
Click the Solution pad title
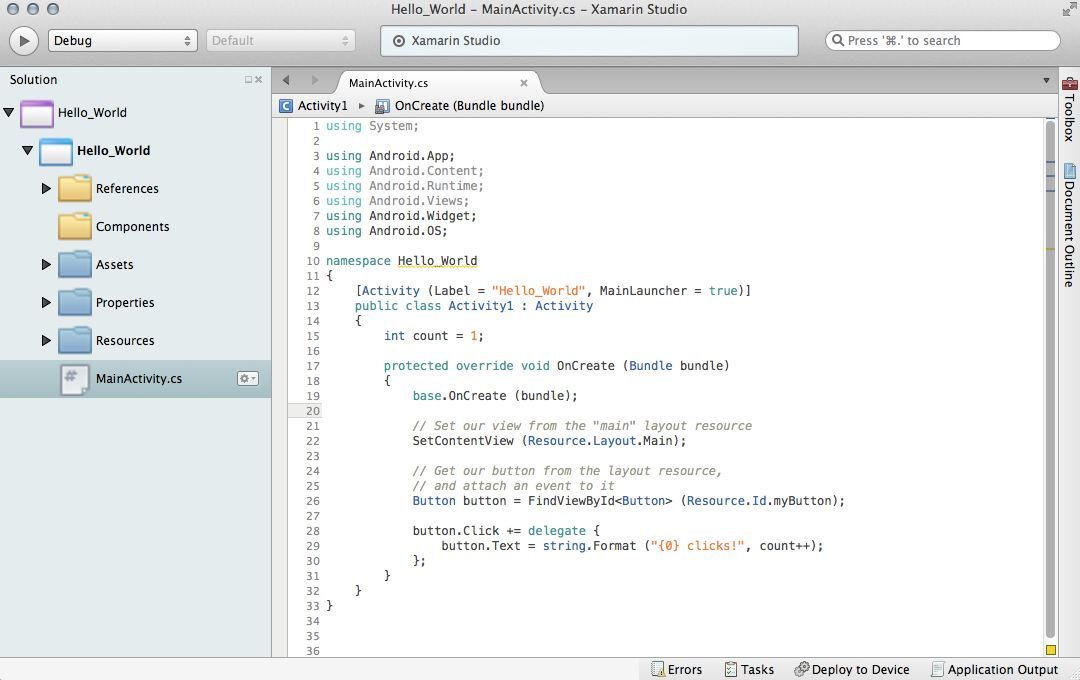(x=34, y=80)
